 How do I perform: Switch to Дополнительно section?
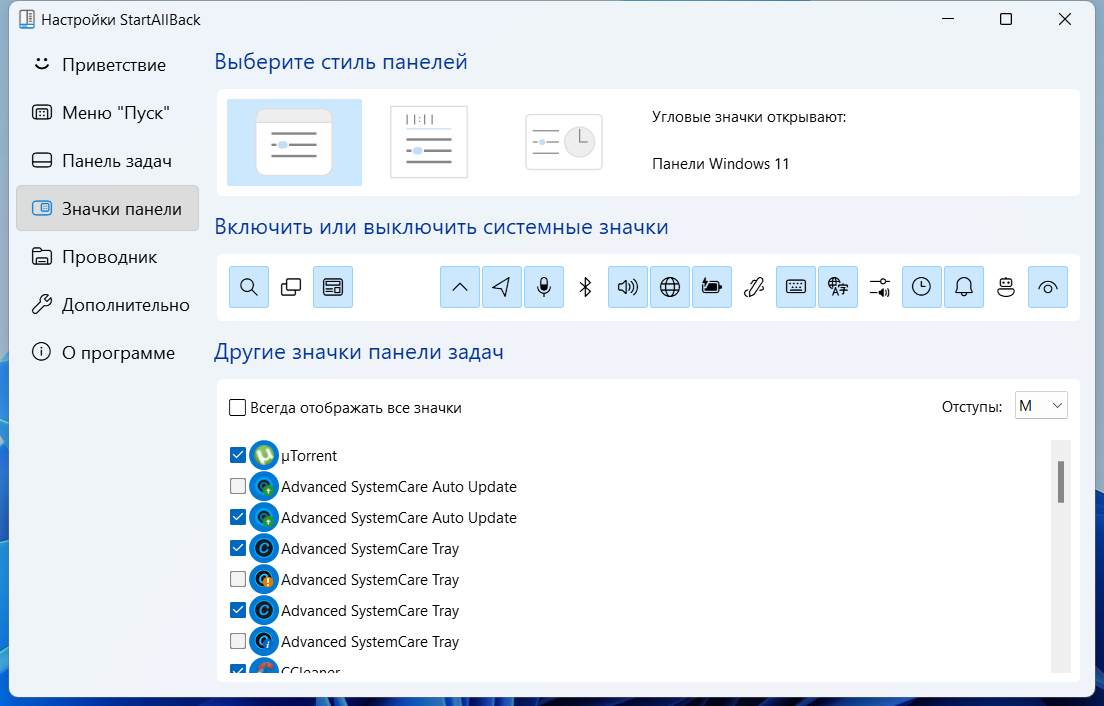[x=108, y=305]
